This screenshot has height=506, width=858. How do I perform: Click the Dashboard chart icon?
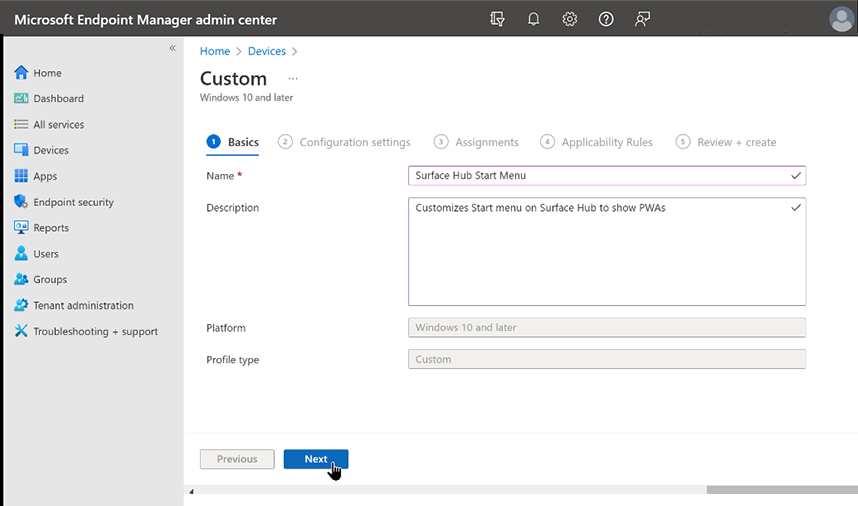pos(21,98)
